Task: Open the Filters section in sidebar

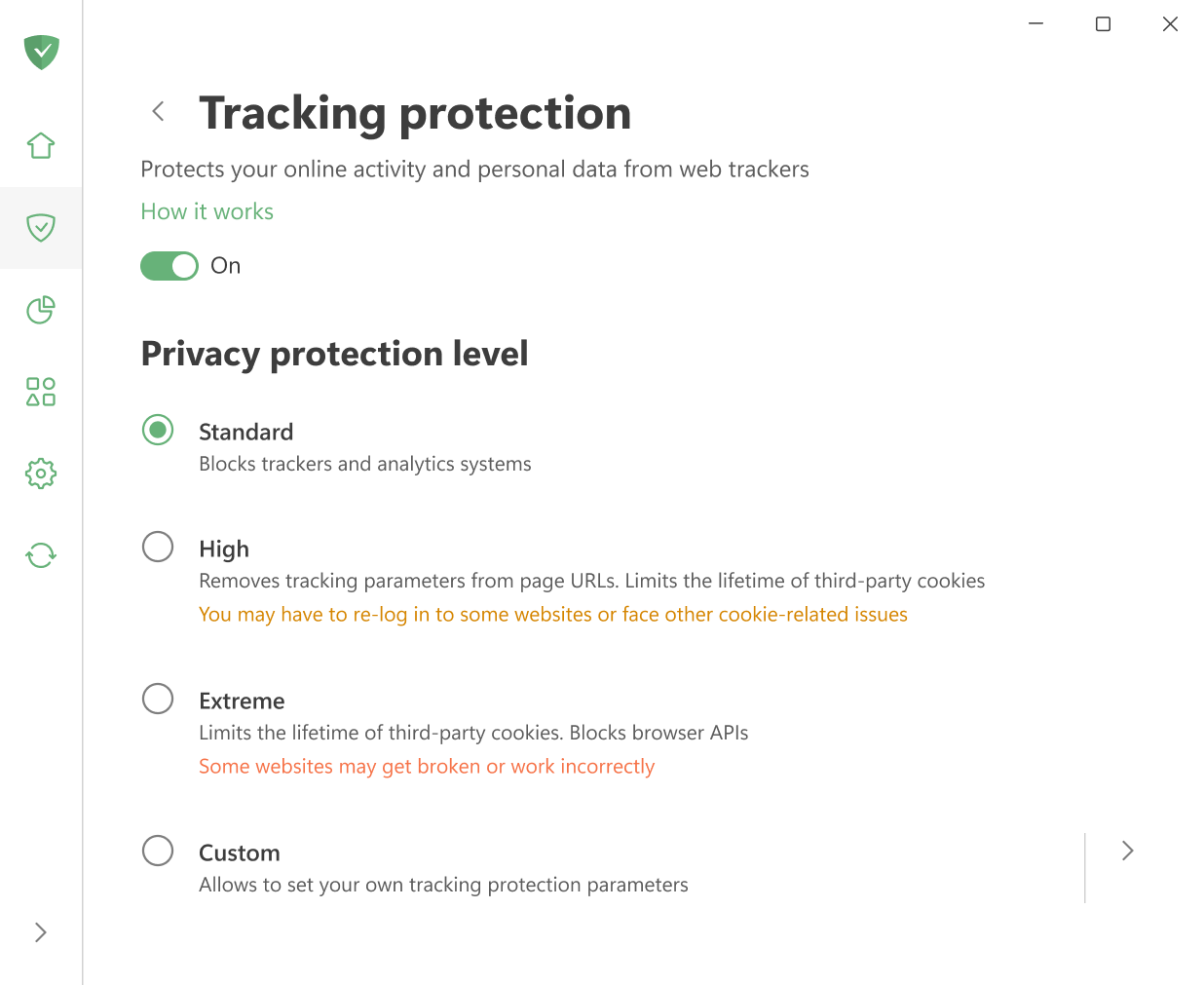Action: (41, 392)
